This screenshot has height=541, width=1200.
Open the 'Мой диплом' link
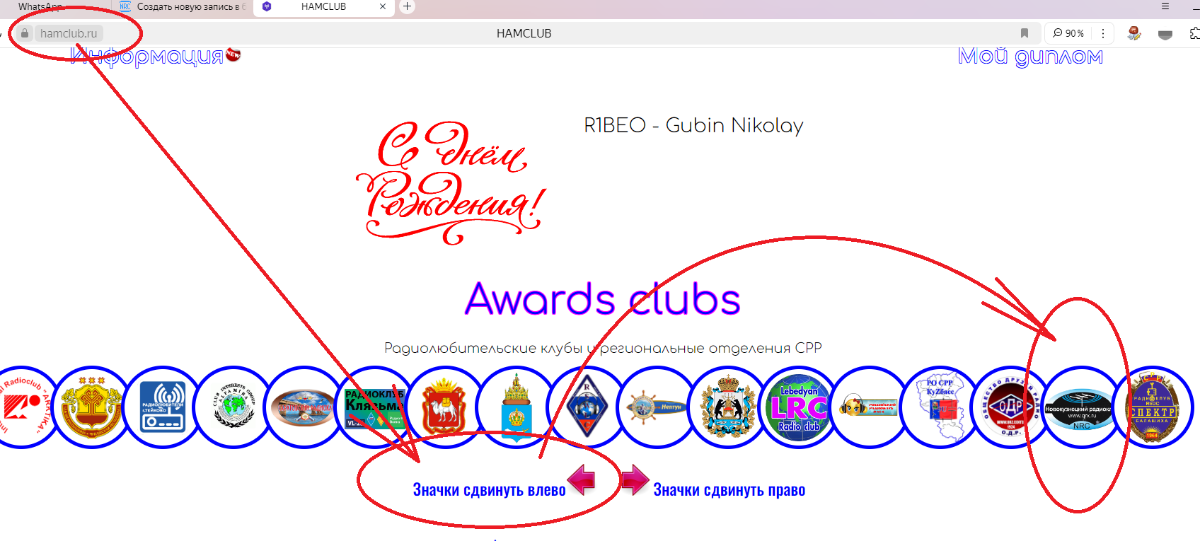pyautogui.click(x=1030, y=56)
